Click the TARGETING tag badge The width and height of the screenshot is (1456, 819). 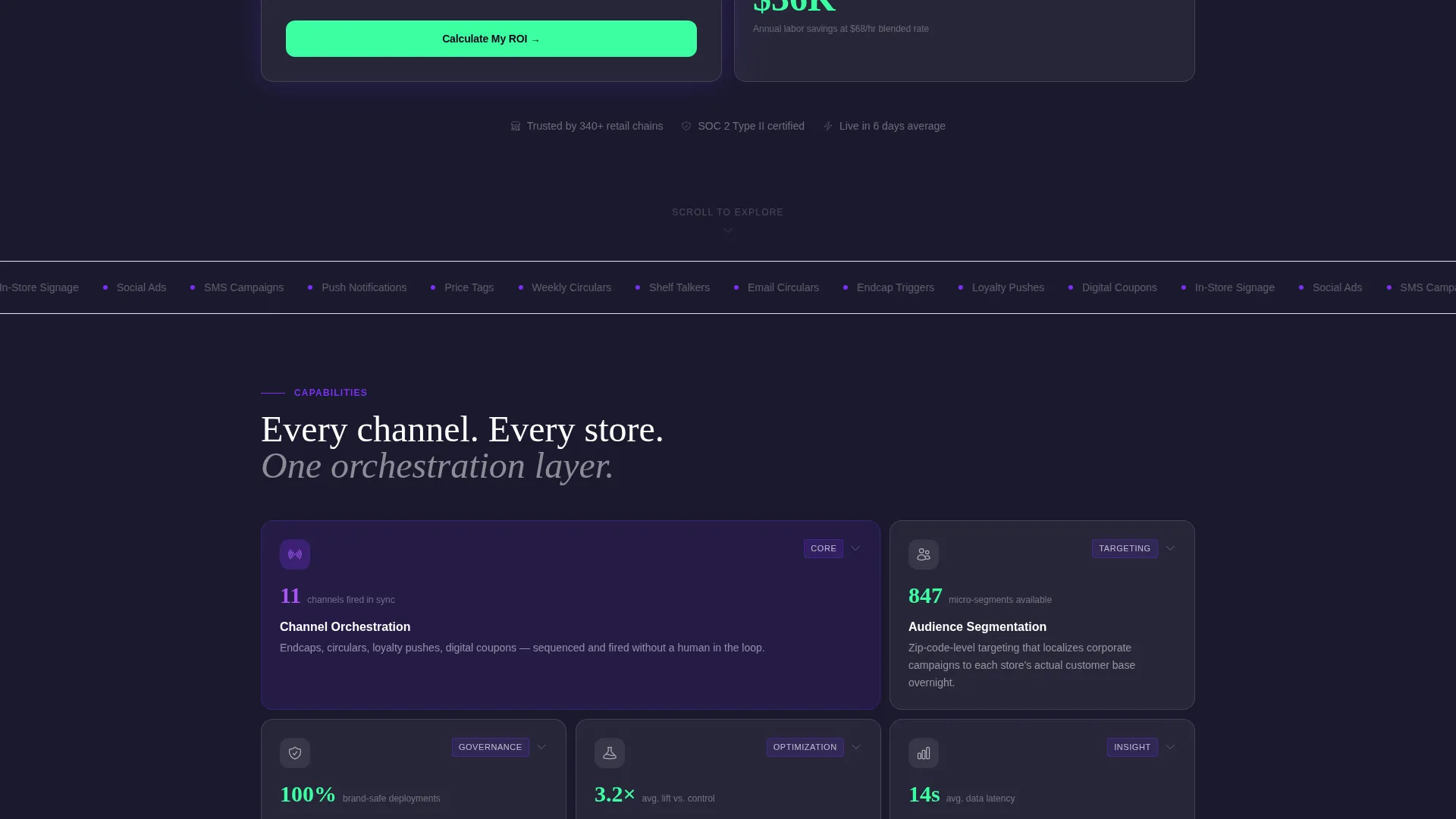click(x=1125, y=548)
